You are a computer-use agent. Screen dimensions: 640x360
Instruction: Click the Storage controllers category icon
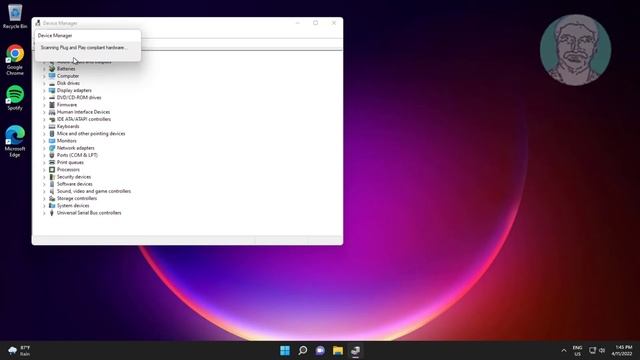(52, 198)
